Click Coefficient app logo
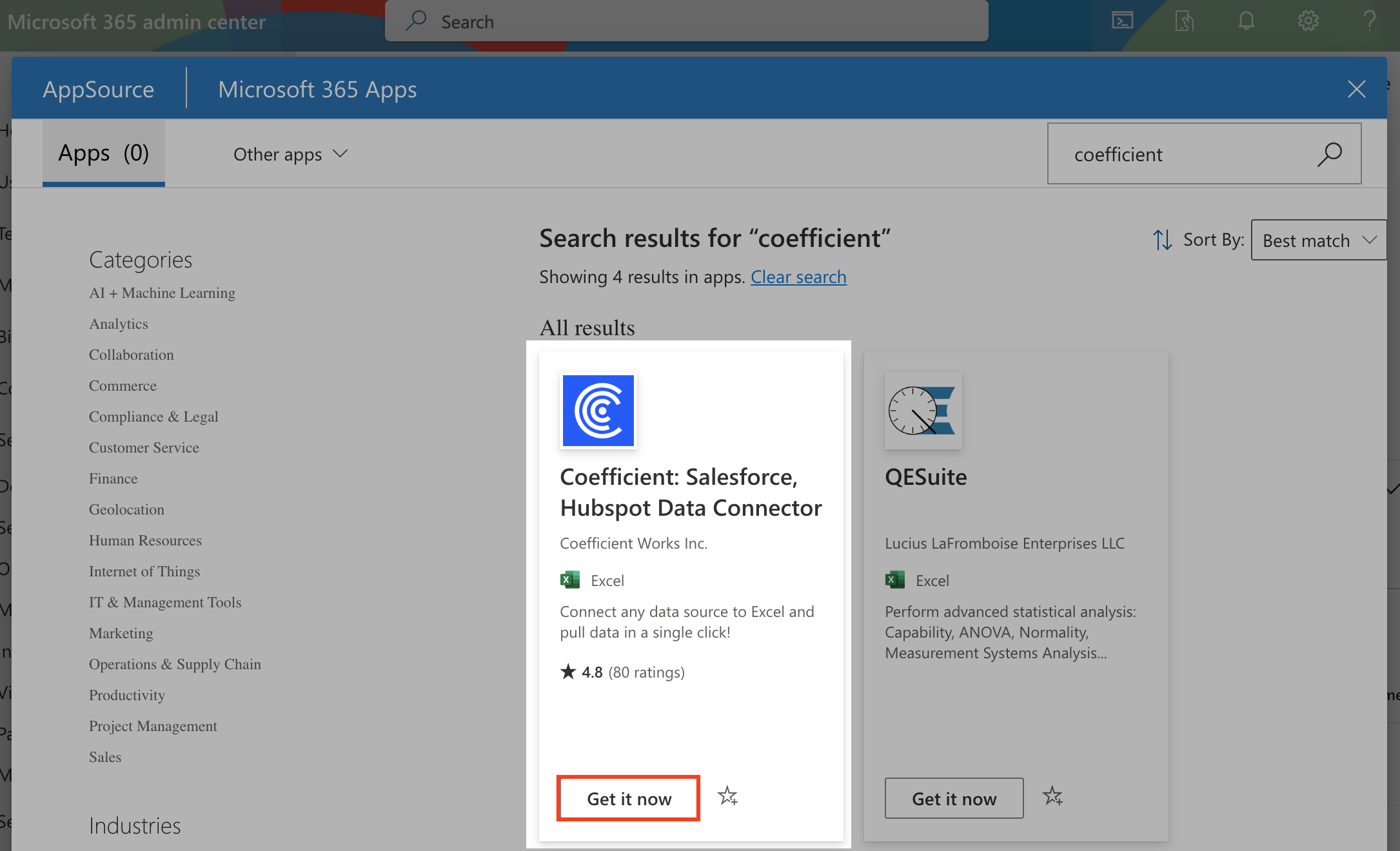1400x851 pixels. pos(598,411)
